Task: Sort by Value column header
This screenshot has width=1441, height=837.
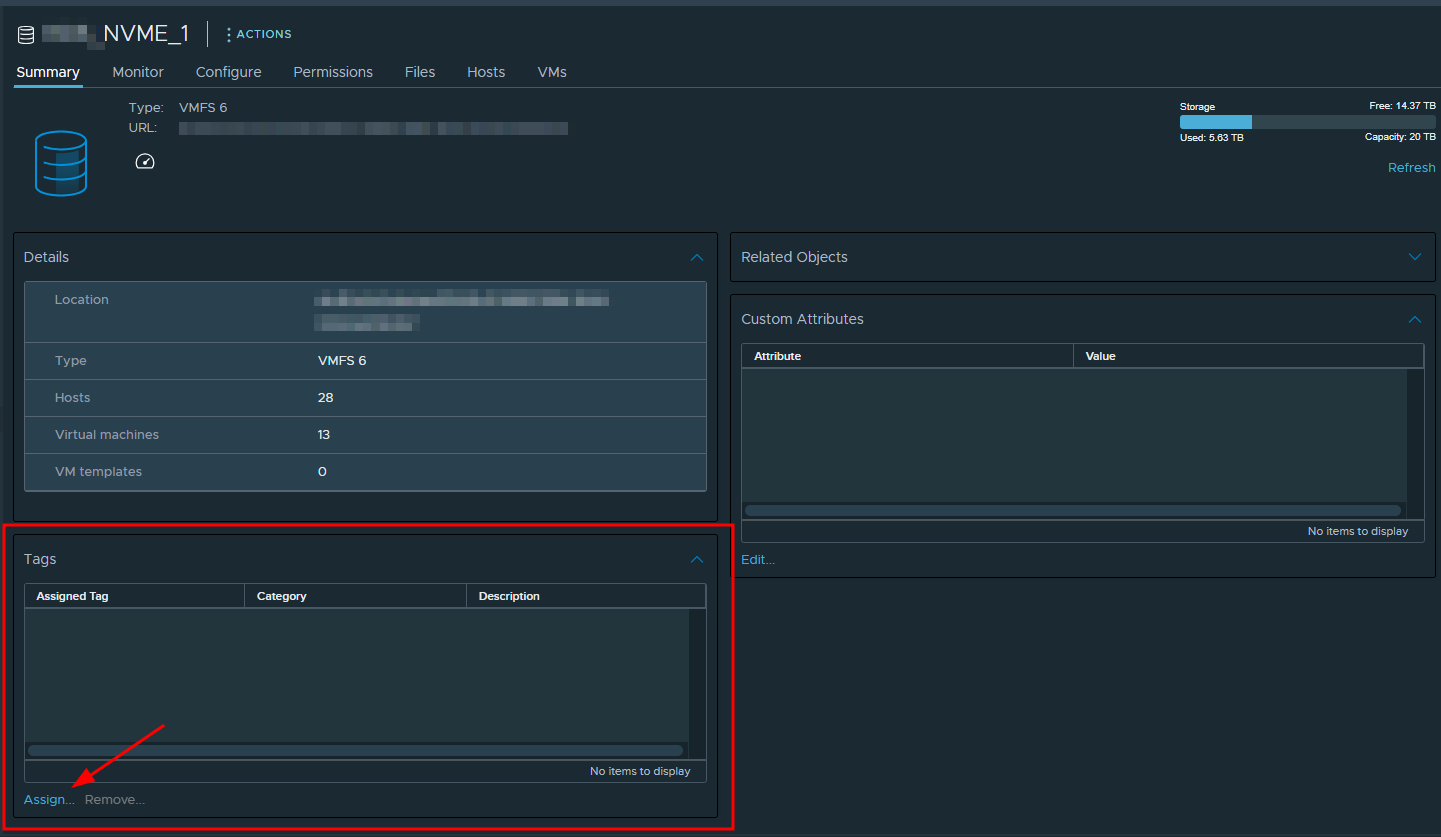Action: 1249,356
